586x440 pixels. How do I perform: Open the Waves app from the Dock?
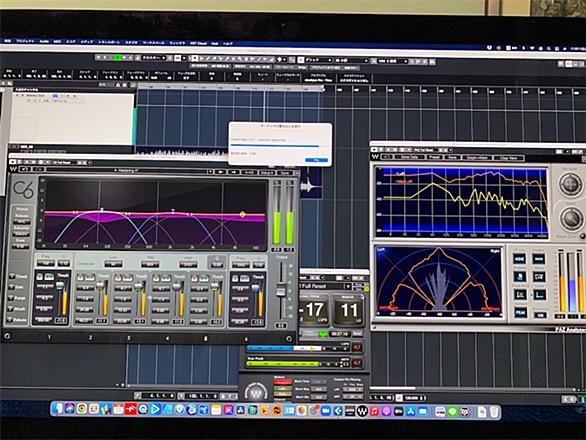point(362,412)
